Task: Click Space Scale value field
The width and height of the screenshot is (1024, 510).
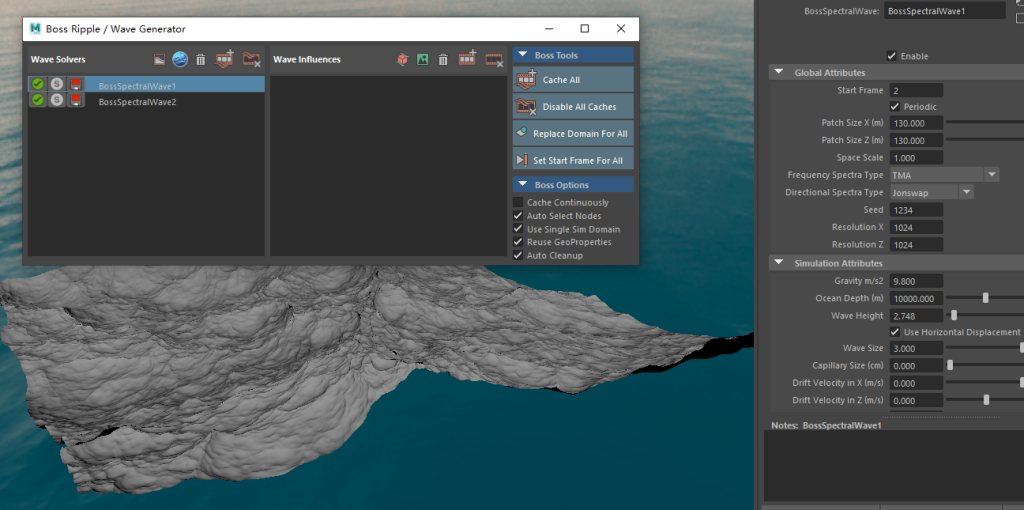Action: 916,157
